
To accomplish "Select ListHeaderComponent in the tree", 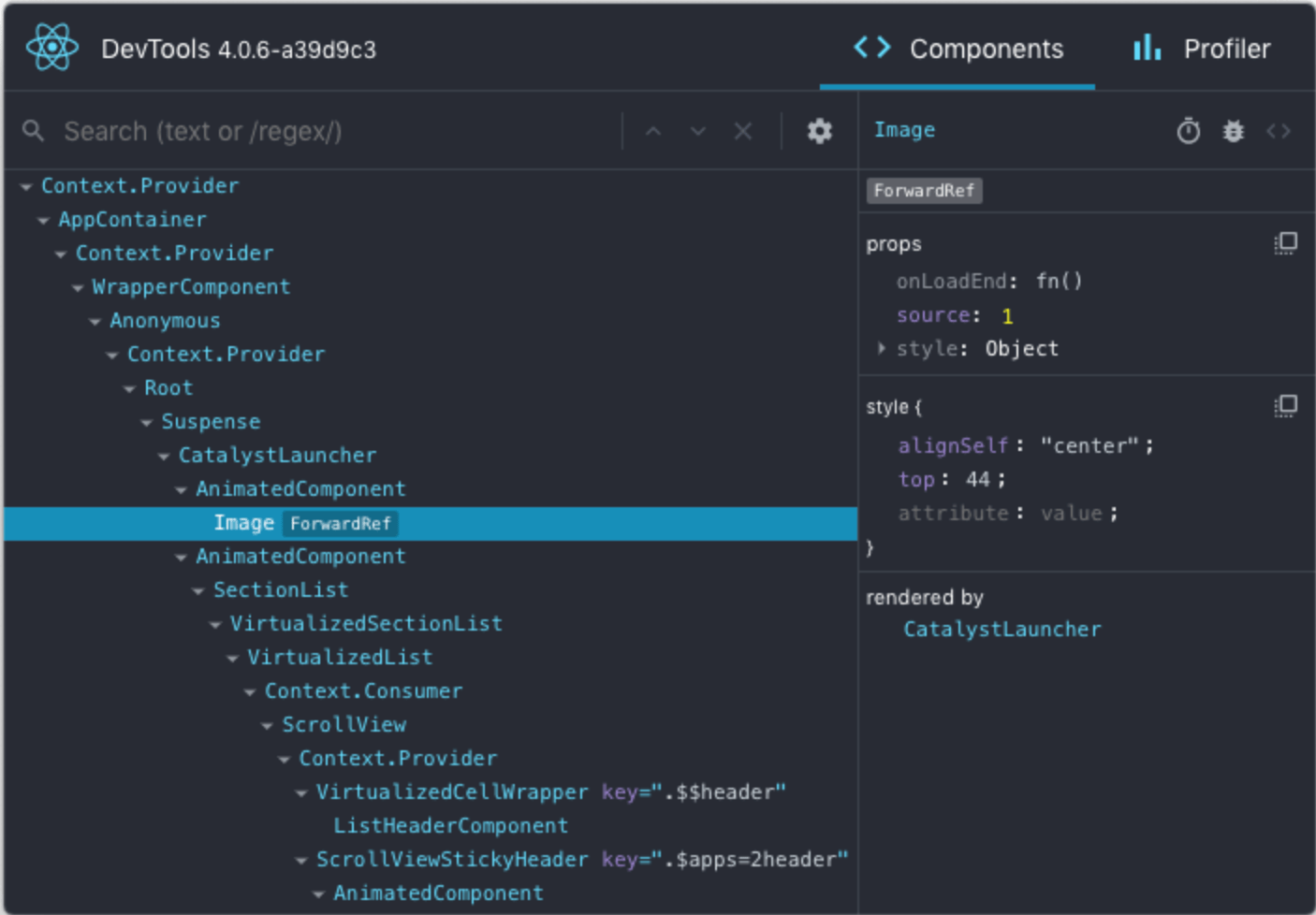I will [x=450, y=825].
